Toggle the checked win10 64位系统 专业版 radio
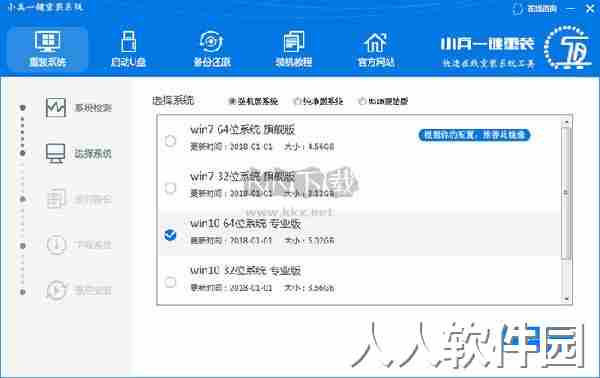This screenshot has width=600, height=378. pos(170,235)
